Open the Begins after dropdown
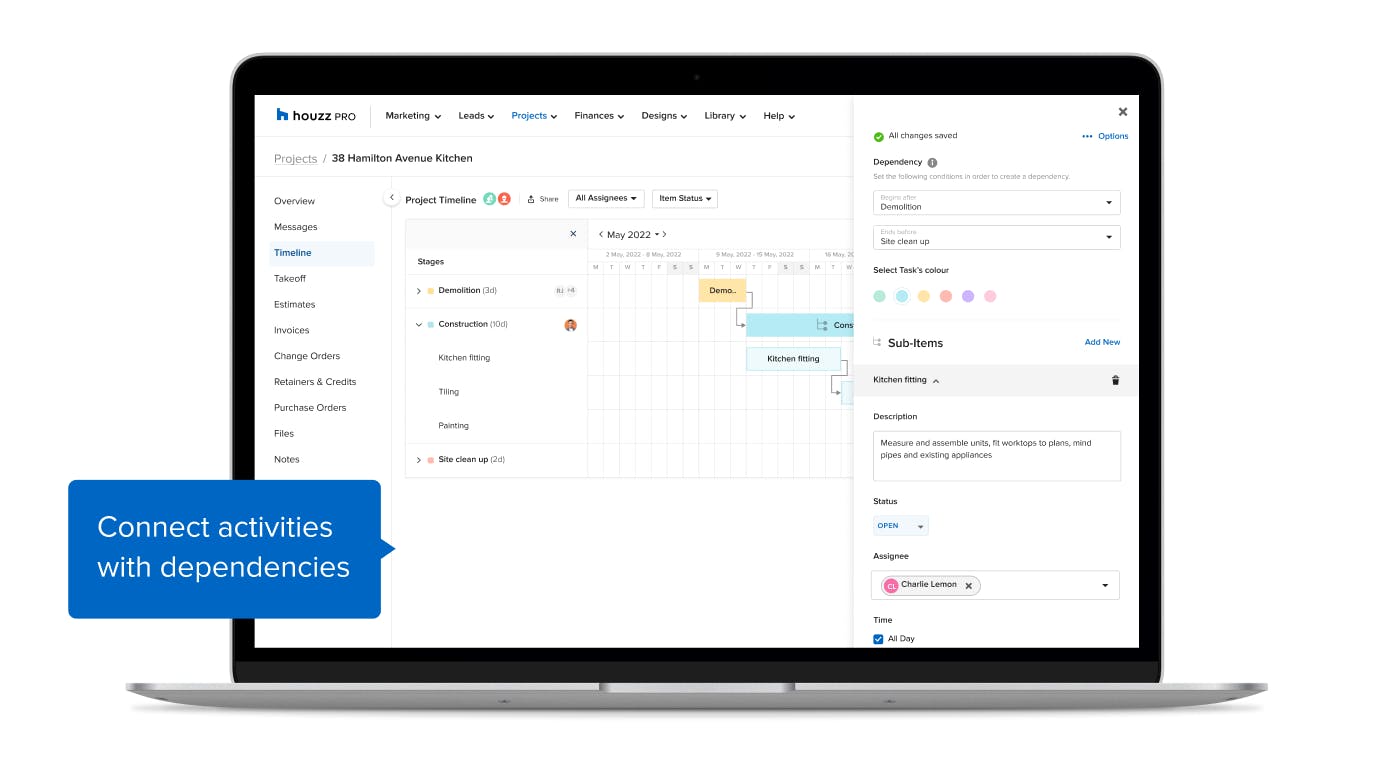 tap(996, 203)
